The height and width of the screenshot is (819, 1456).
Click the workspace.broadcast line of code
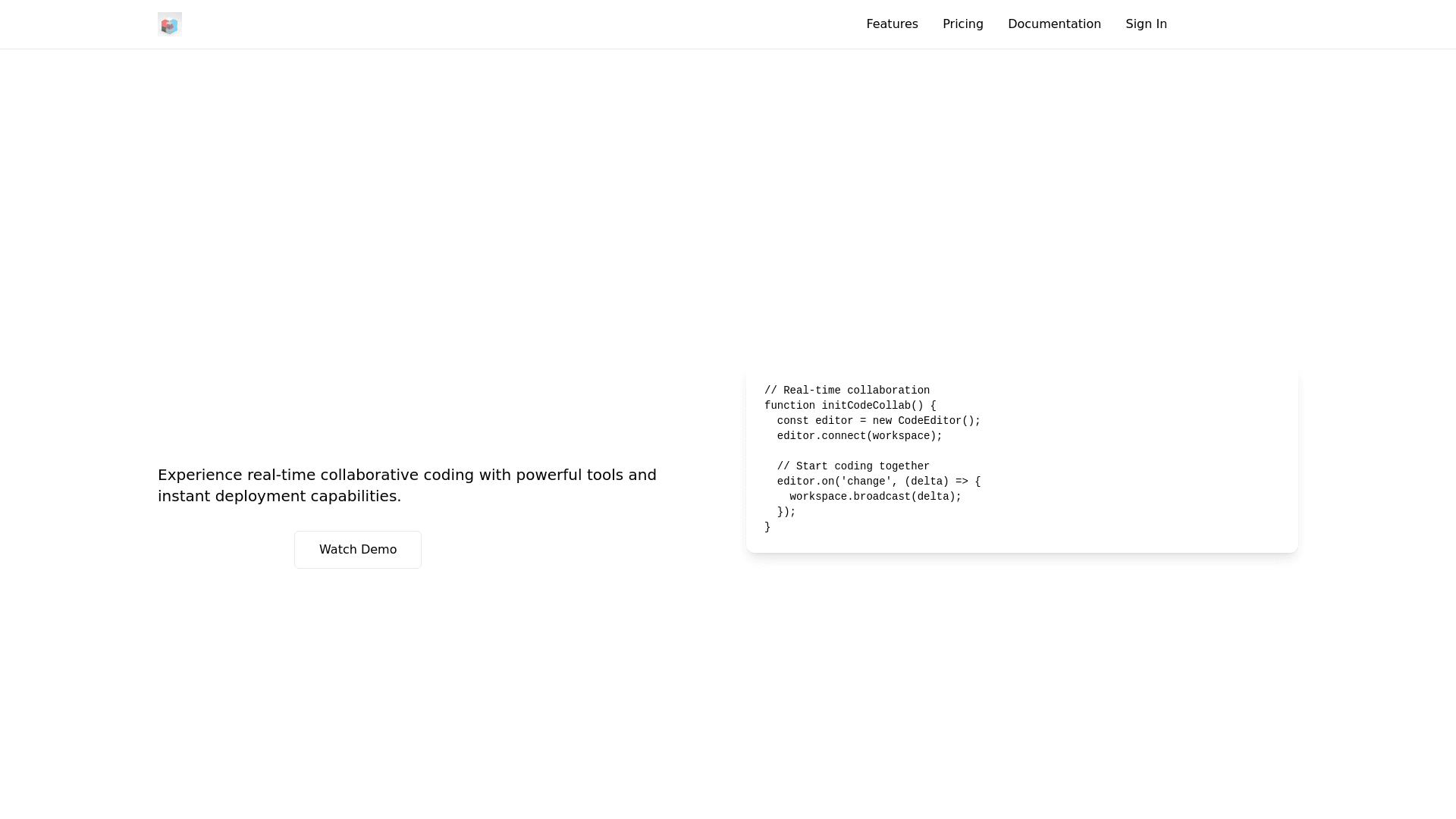click(x=875, y=497)
